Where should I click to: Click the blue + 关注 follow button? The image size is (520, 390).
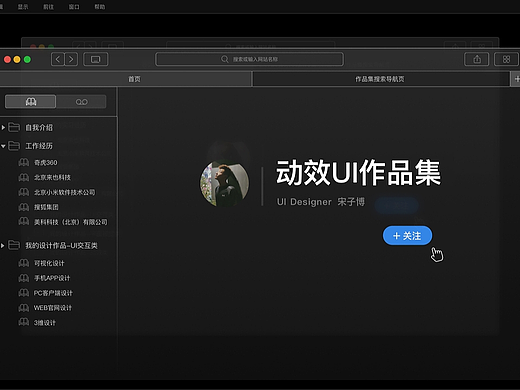tap(407, 236)
